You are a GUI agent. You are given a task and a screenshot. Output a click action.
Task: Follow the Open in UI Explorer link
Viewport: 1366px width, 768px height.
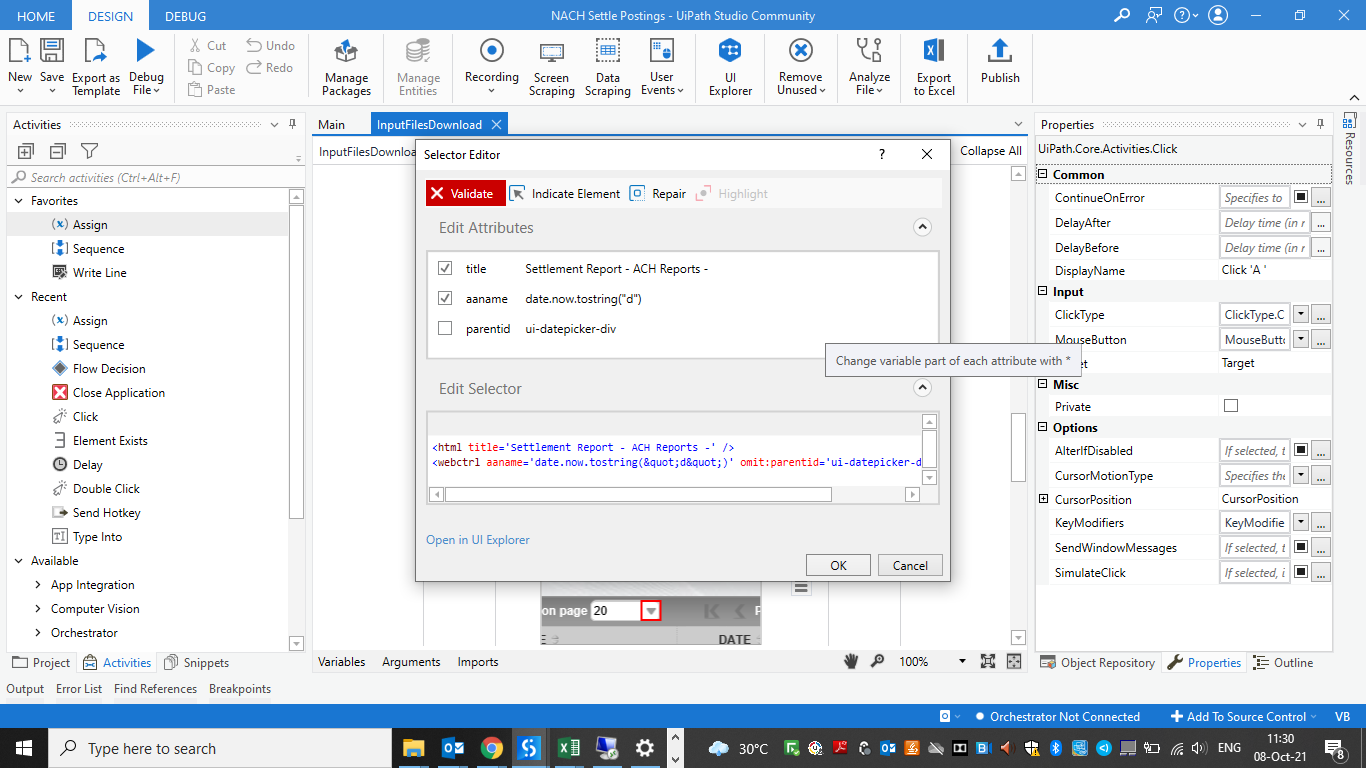(478, 540)
